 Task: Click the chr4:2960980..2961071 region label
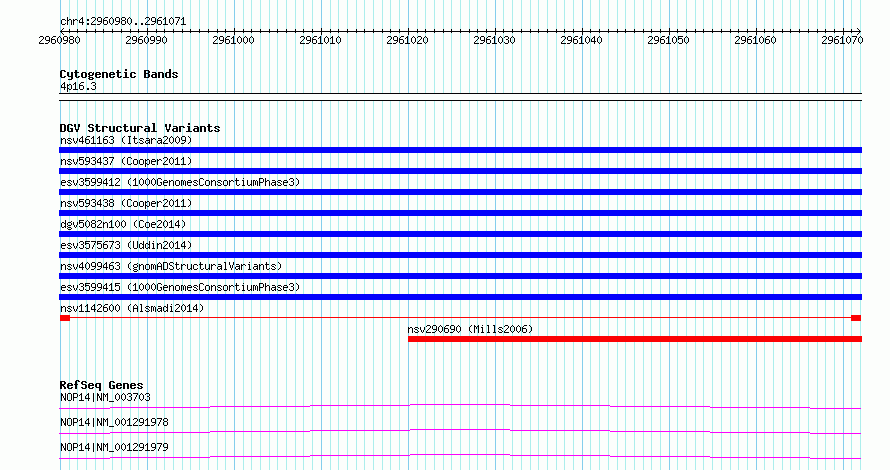[123, 22]
